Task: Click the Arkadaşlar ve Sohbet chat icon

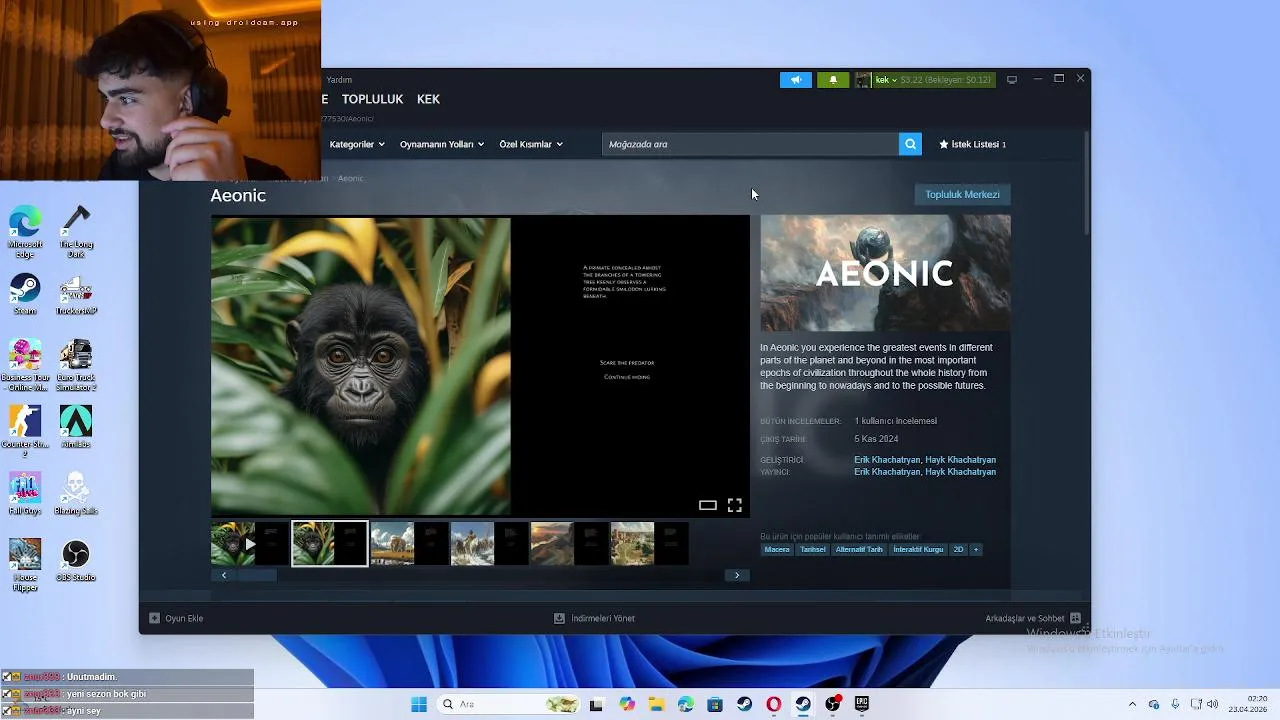Action: click(x=1076, y=618)
